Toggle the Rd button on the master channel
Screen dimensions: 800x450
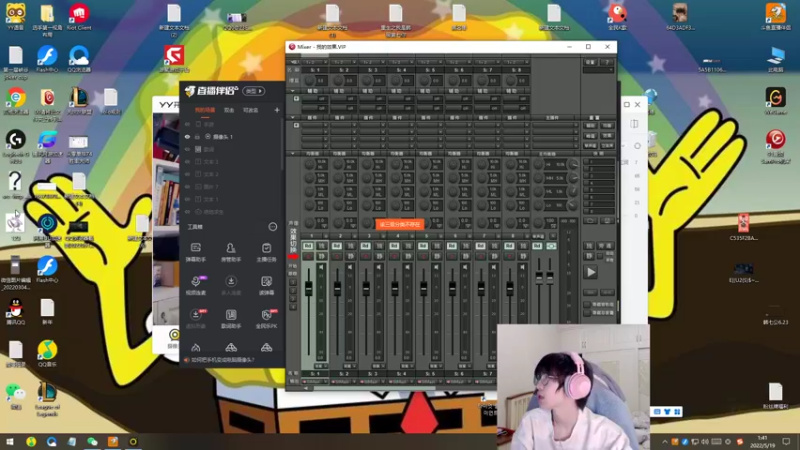pyautogui.click(x=537, y=246)
